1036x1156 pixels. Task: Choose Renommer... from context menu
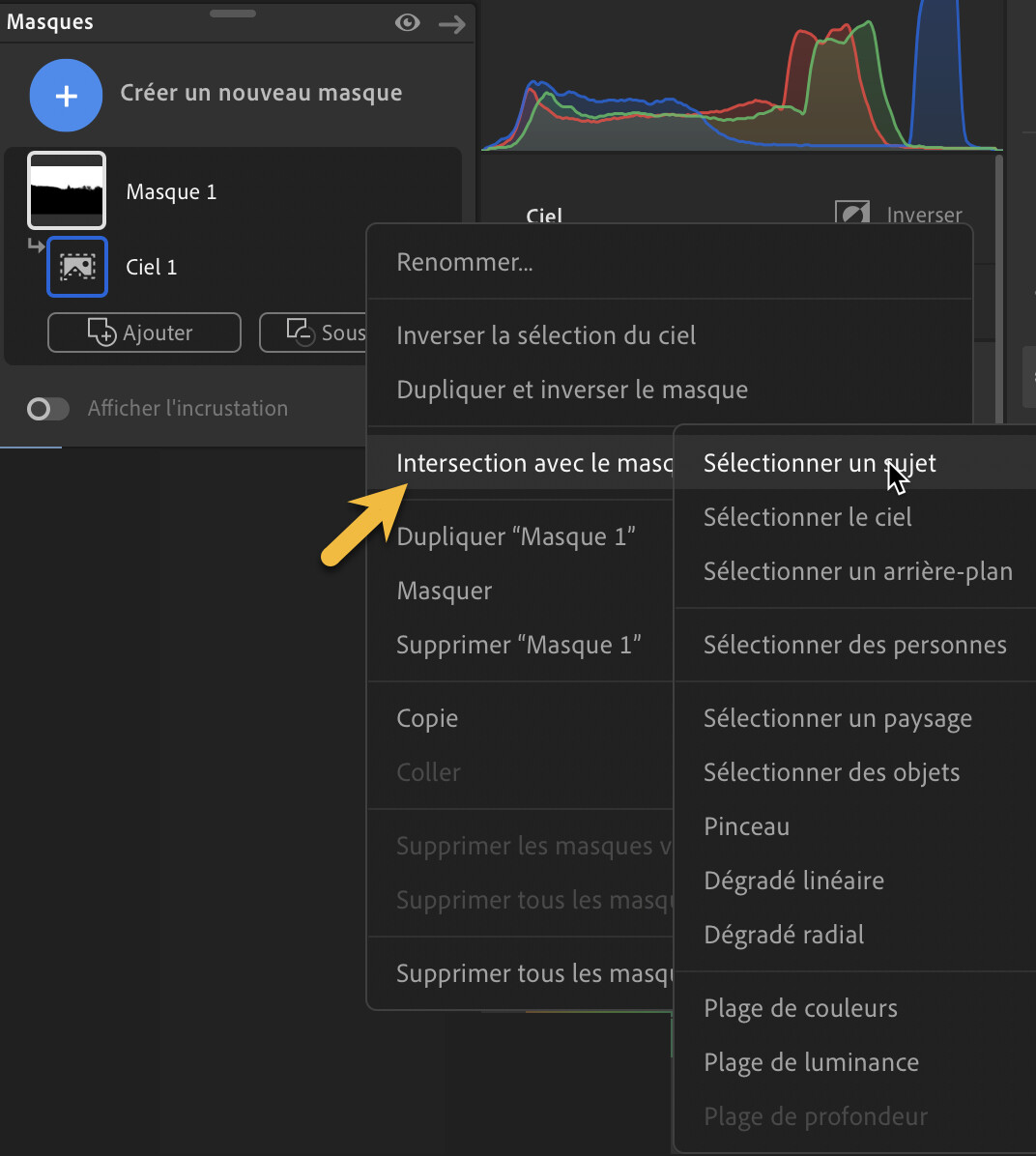(x=465, y=262)
